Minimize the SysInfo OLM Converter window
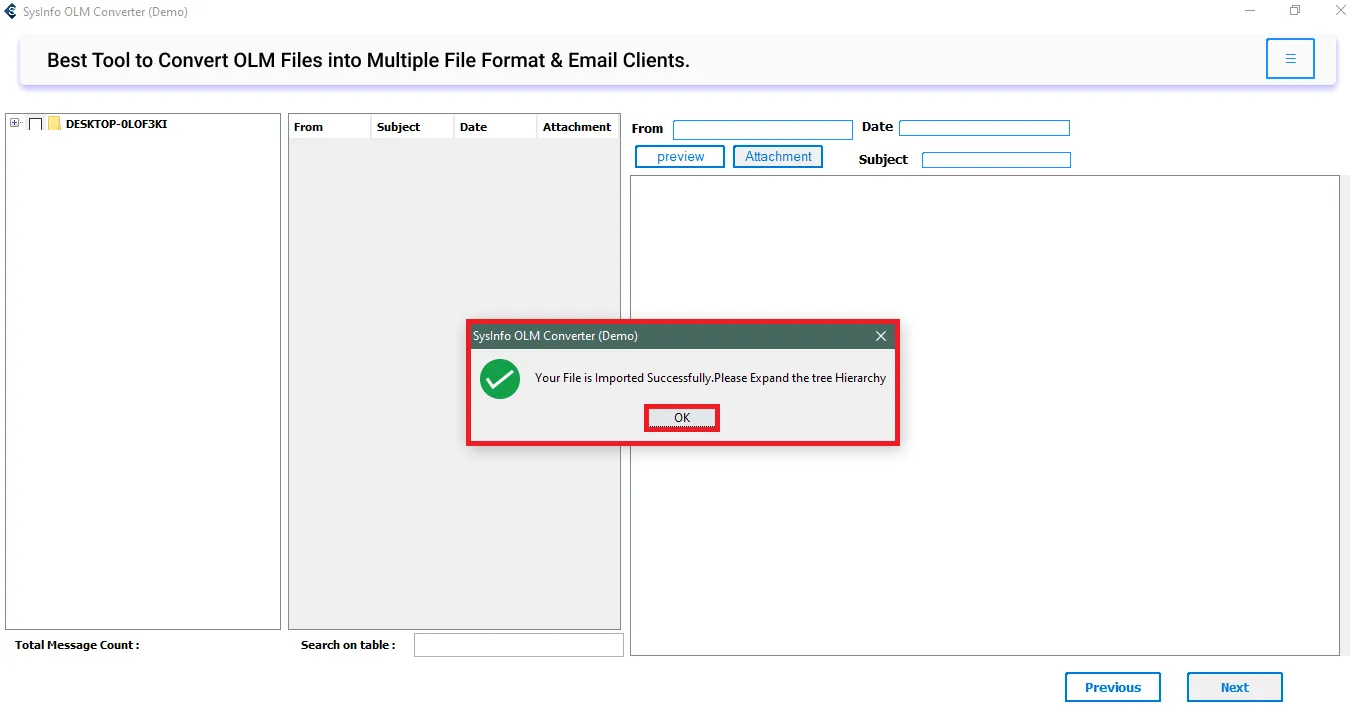Image resolution: width=1366 pixels, height=728 pixels. pos(1251,11)
